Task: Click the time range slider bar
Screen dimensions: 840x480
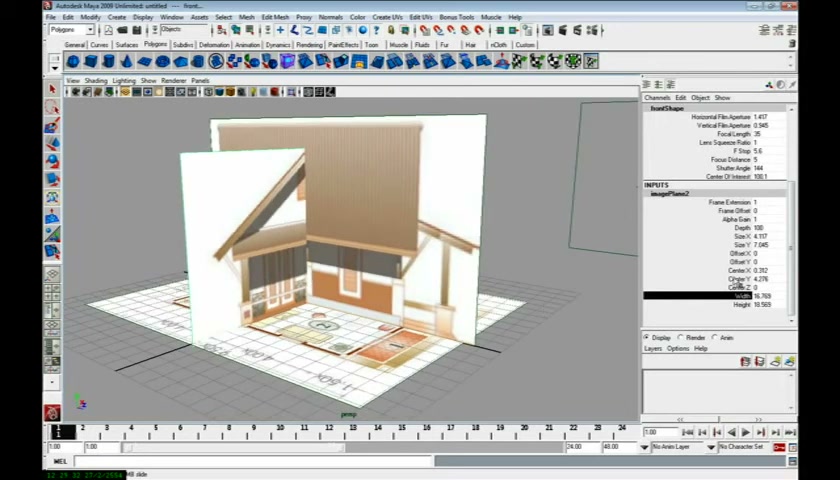Action: (x=234, y=447)
